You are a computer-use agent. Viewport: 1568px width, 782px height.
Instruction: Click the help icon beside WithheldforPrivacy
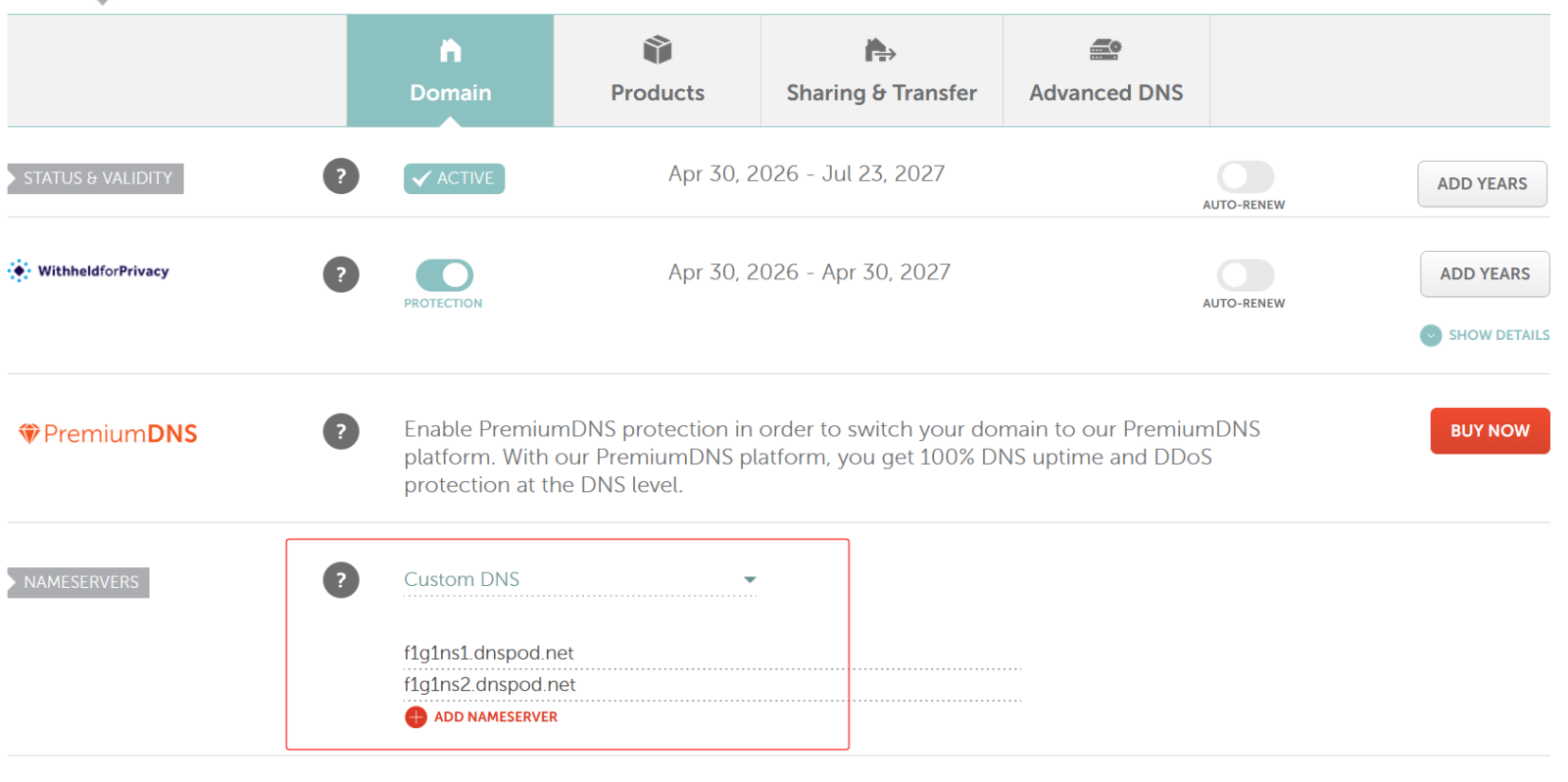point(341,274)
